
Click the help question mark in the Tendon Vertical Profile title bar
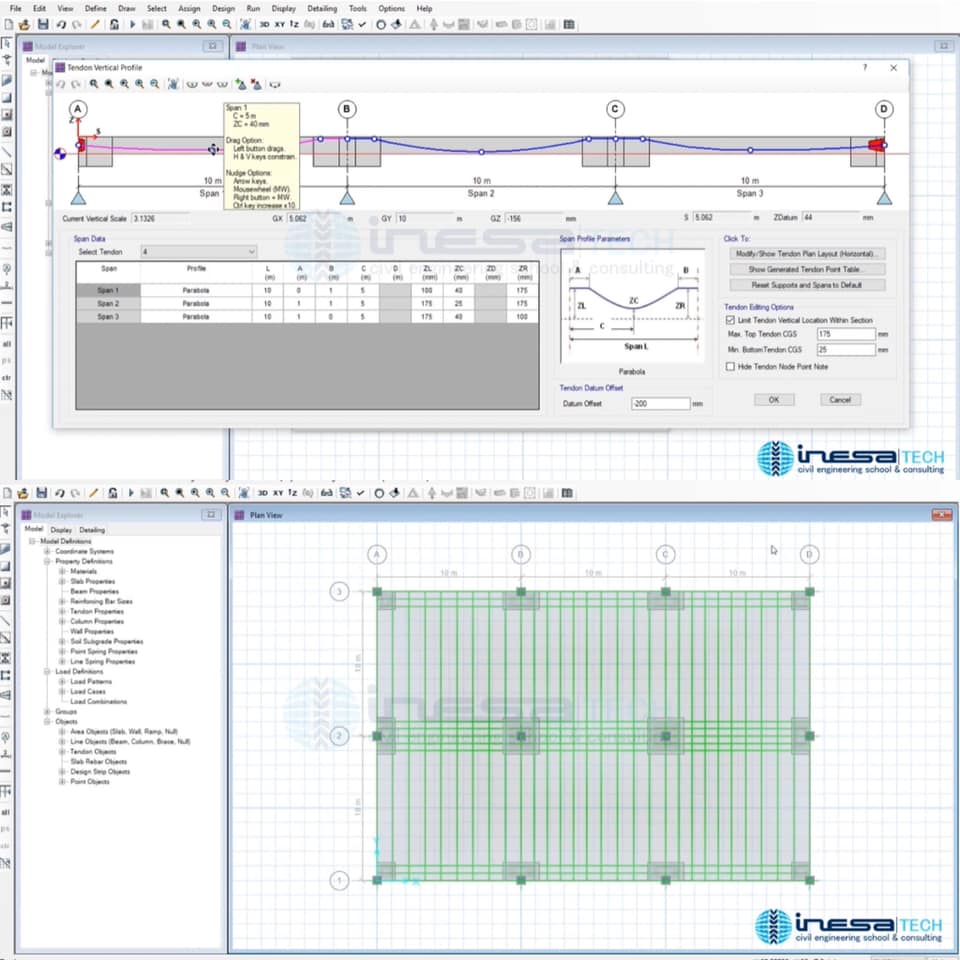865,67
